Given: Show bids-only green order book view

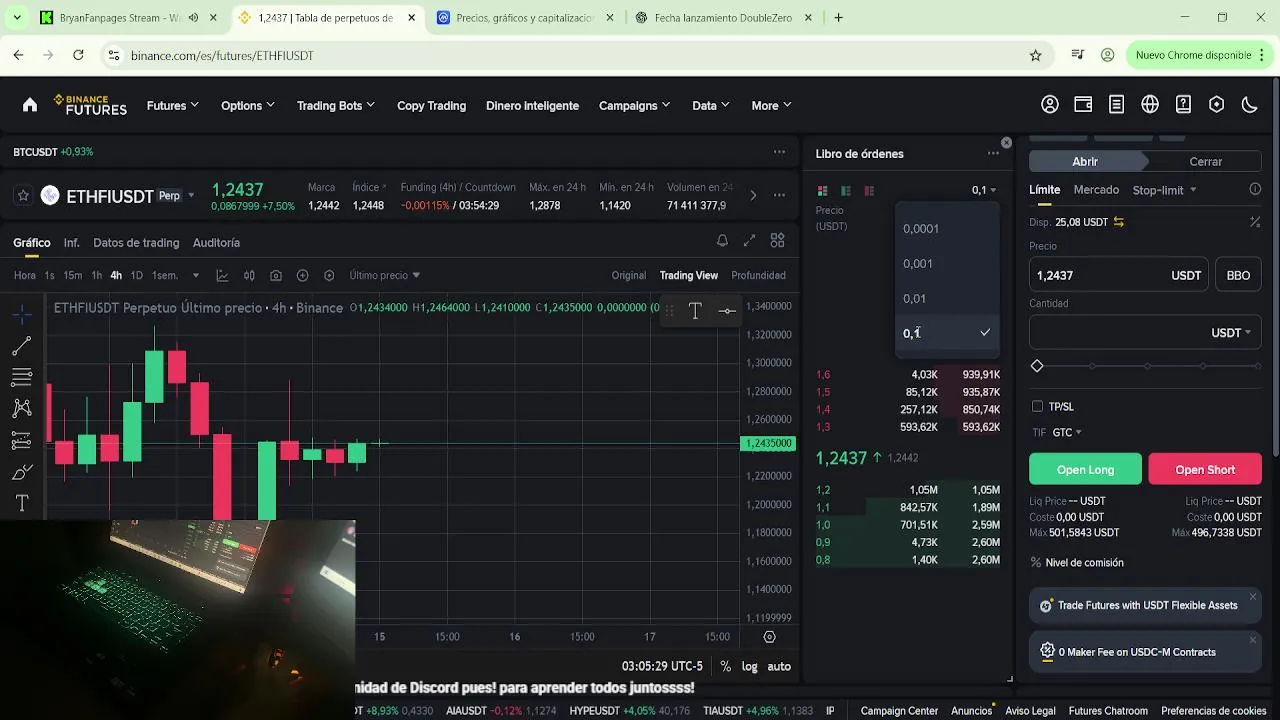Looking at the screenshot, I should [x=846, y=190].
